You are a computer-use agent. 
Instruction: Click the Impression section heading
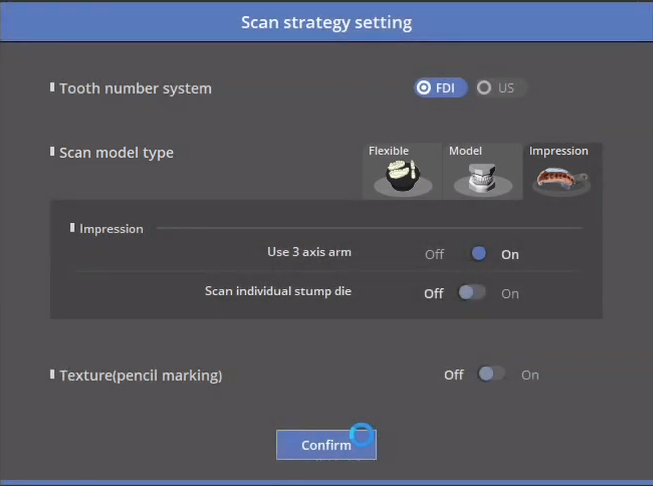click(x=111, y=229)
